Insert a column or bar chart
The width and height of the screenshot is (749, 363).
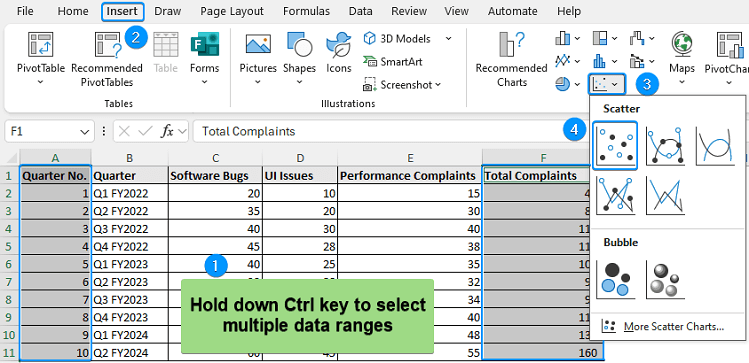tap(563, 38)
